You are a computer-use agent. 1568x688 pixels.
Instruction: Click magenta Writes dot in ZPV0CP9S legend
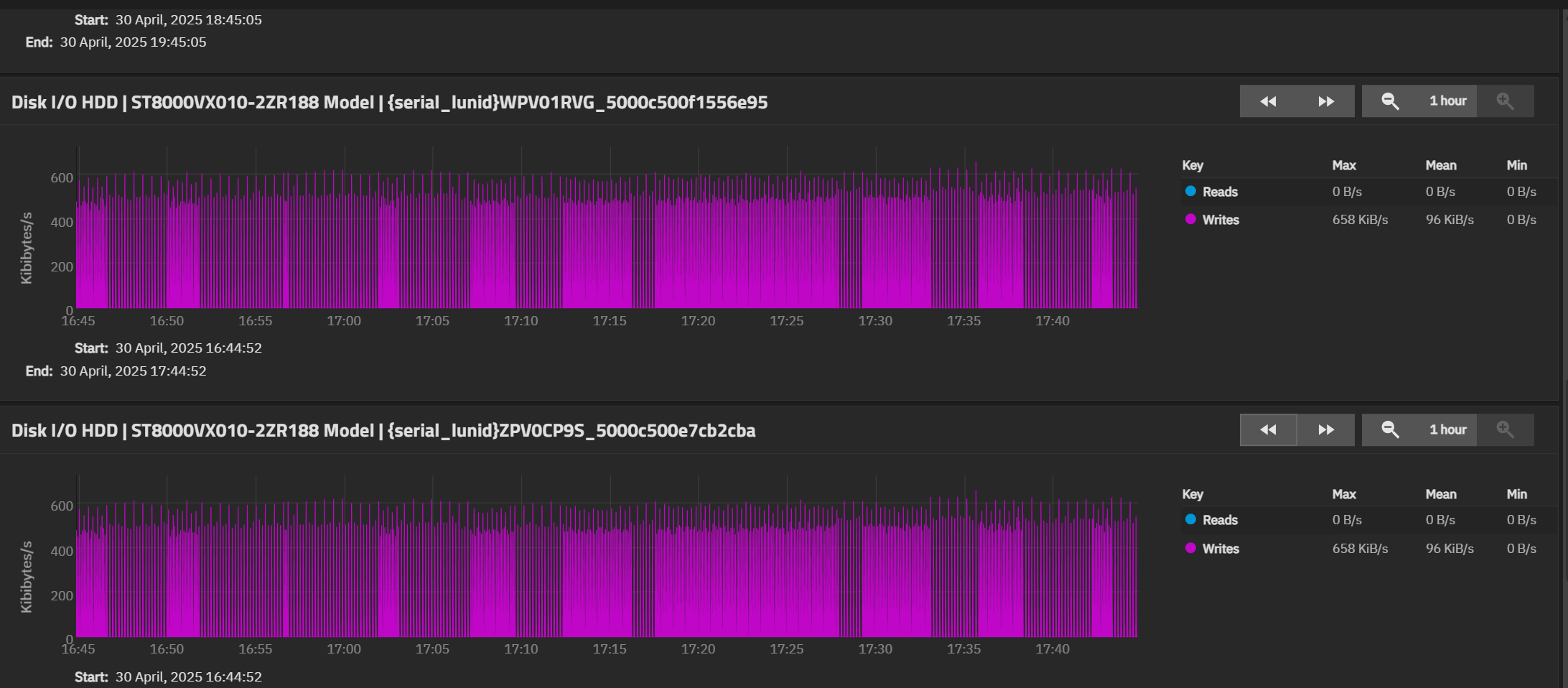(1190, 548)
